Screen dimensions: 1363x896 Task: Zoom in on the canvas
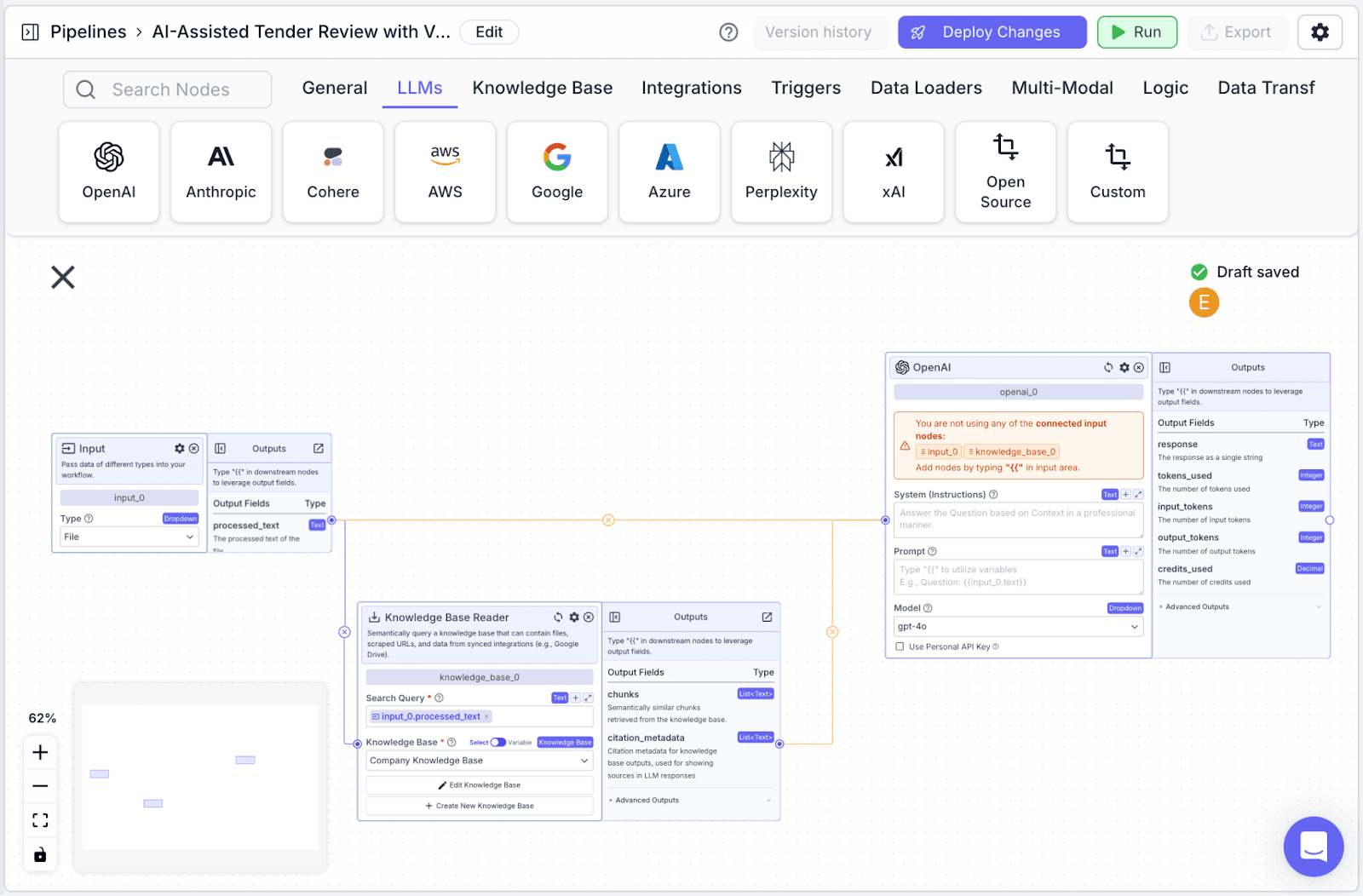(x=40, y=752)
